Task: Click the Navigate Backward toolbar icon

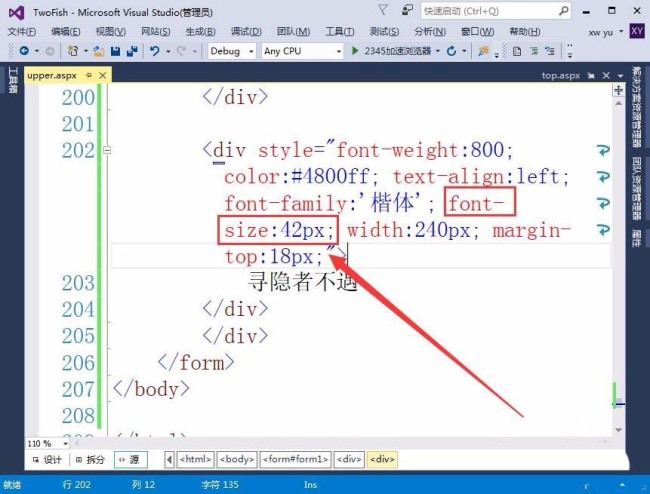Action: tap(24, 51)
